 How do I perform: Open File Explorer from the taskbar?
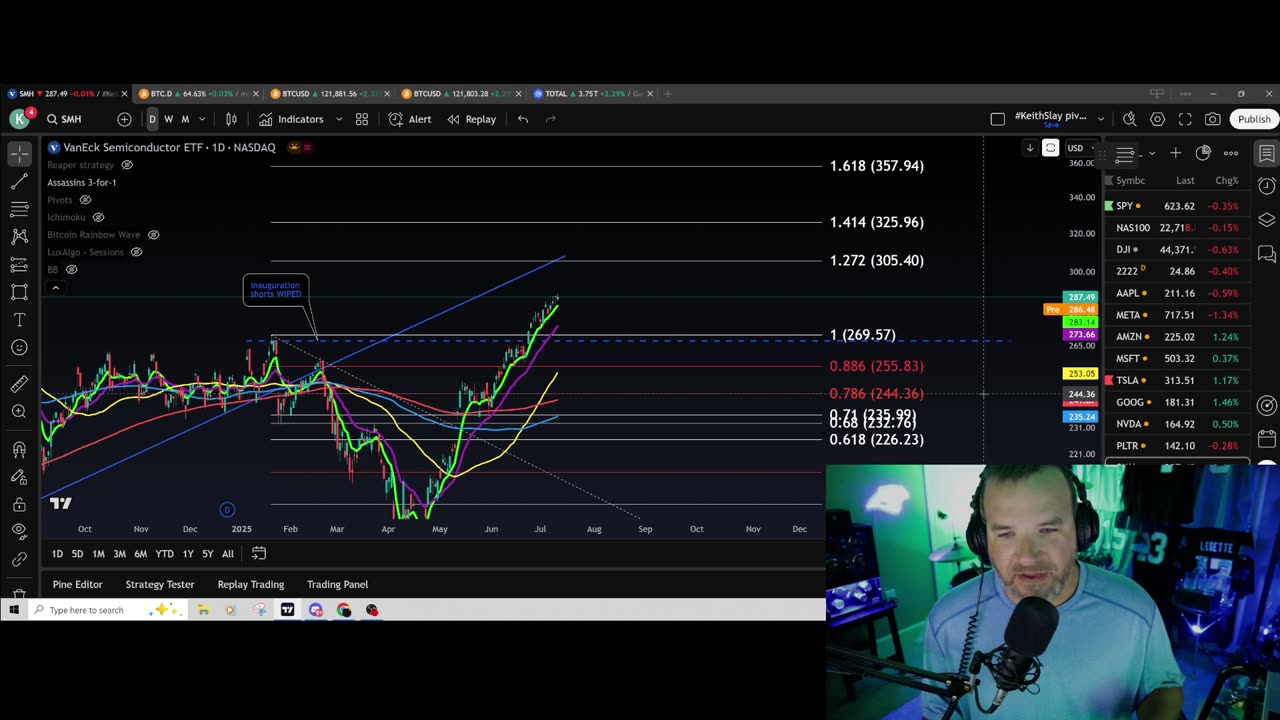(203, 610)
